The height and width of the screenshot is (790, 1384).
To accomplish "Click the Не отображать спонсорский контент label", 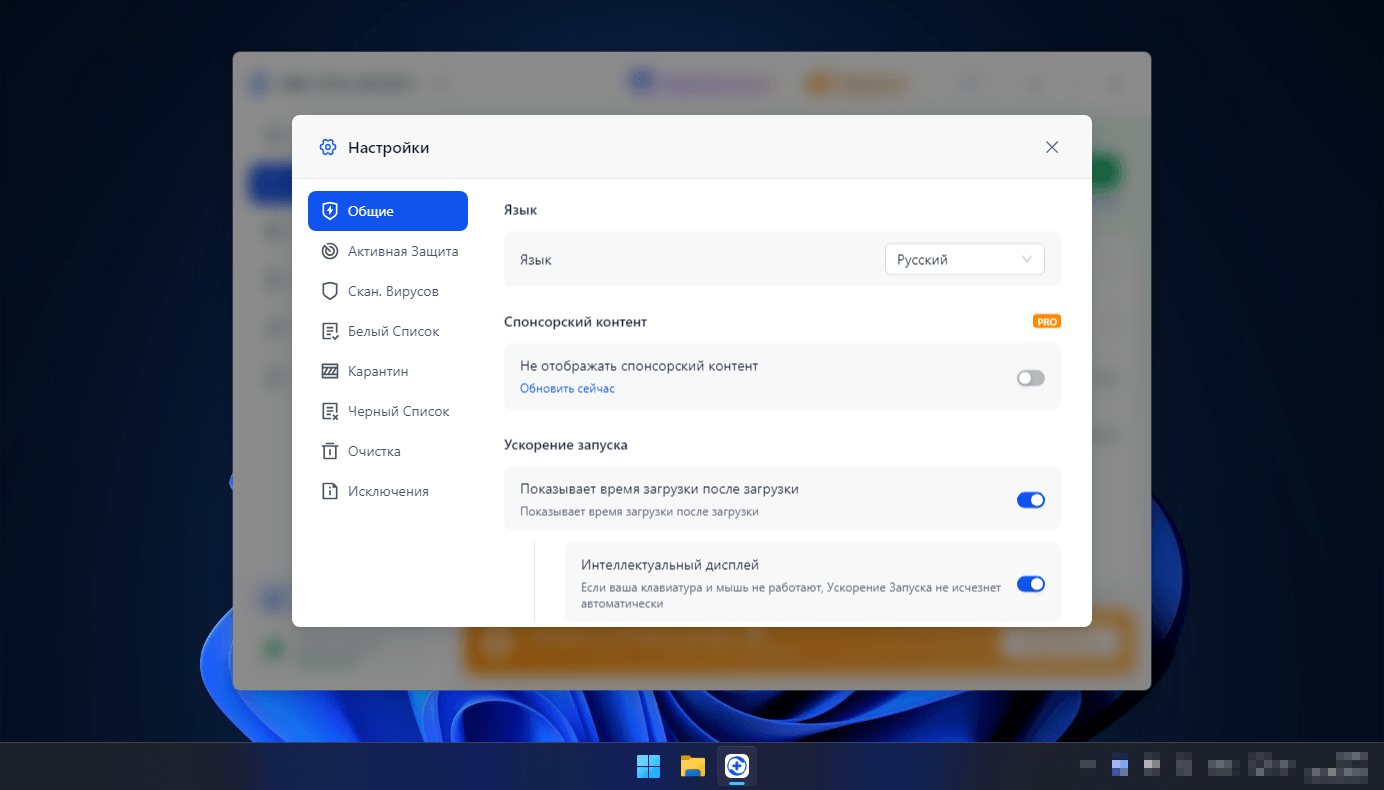I will [639, 366].
